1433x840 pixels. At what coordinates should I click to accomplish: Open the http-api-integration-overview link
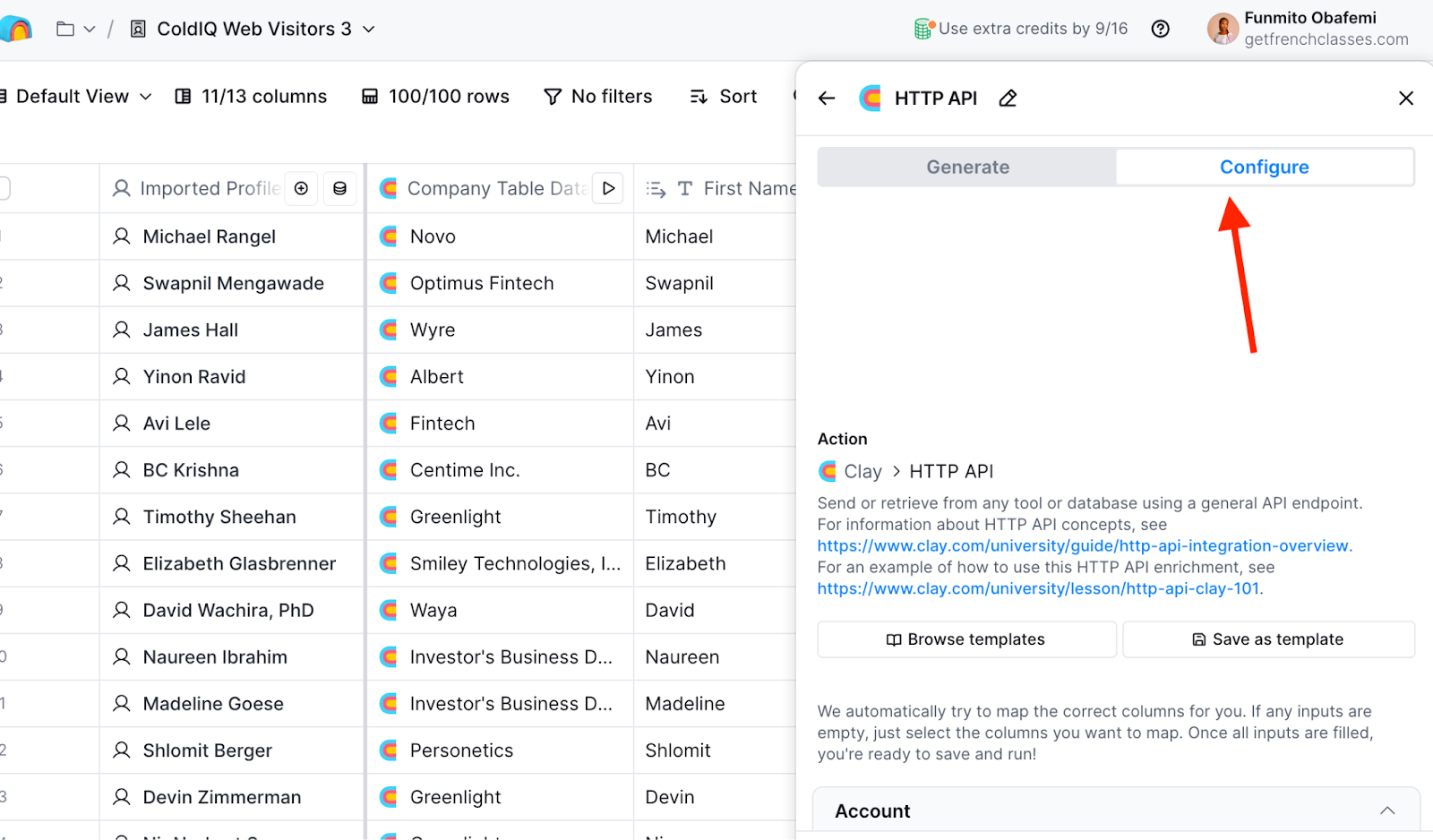(1084, 546)
